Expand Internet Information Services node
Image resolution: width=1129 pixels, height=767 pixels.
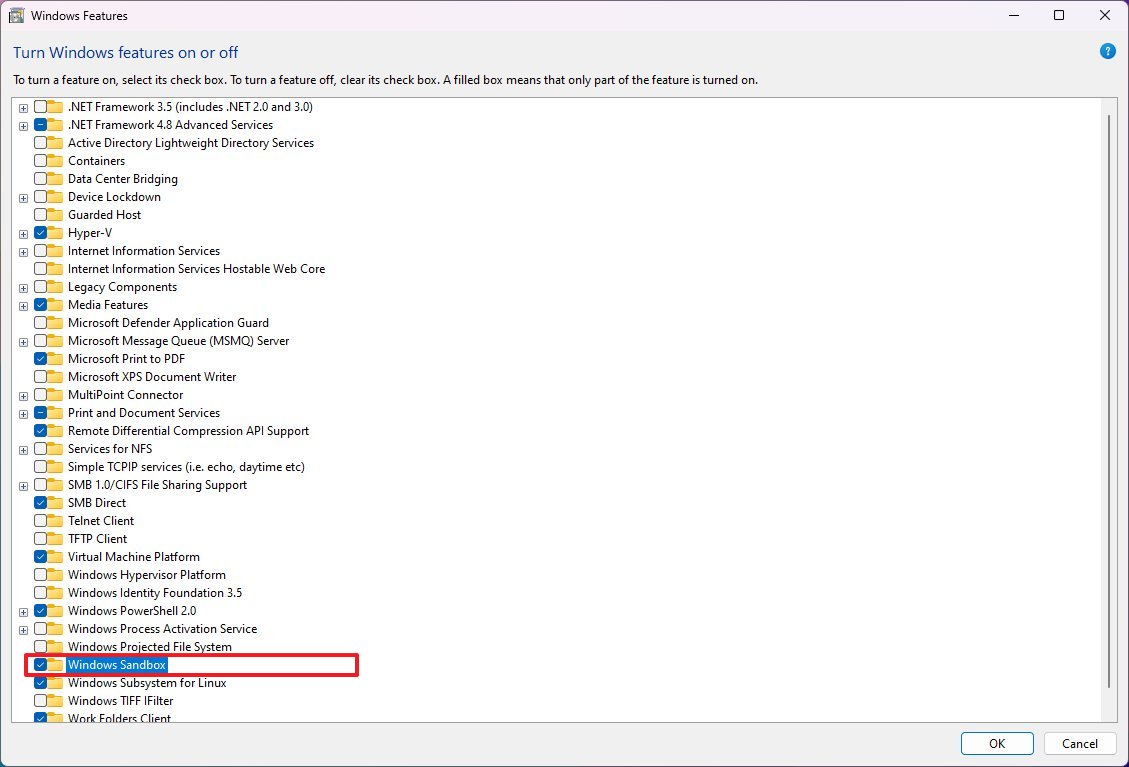23,252
